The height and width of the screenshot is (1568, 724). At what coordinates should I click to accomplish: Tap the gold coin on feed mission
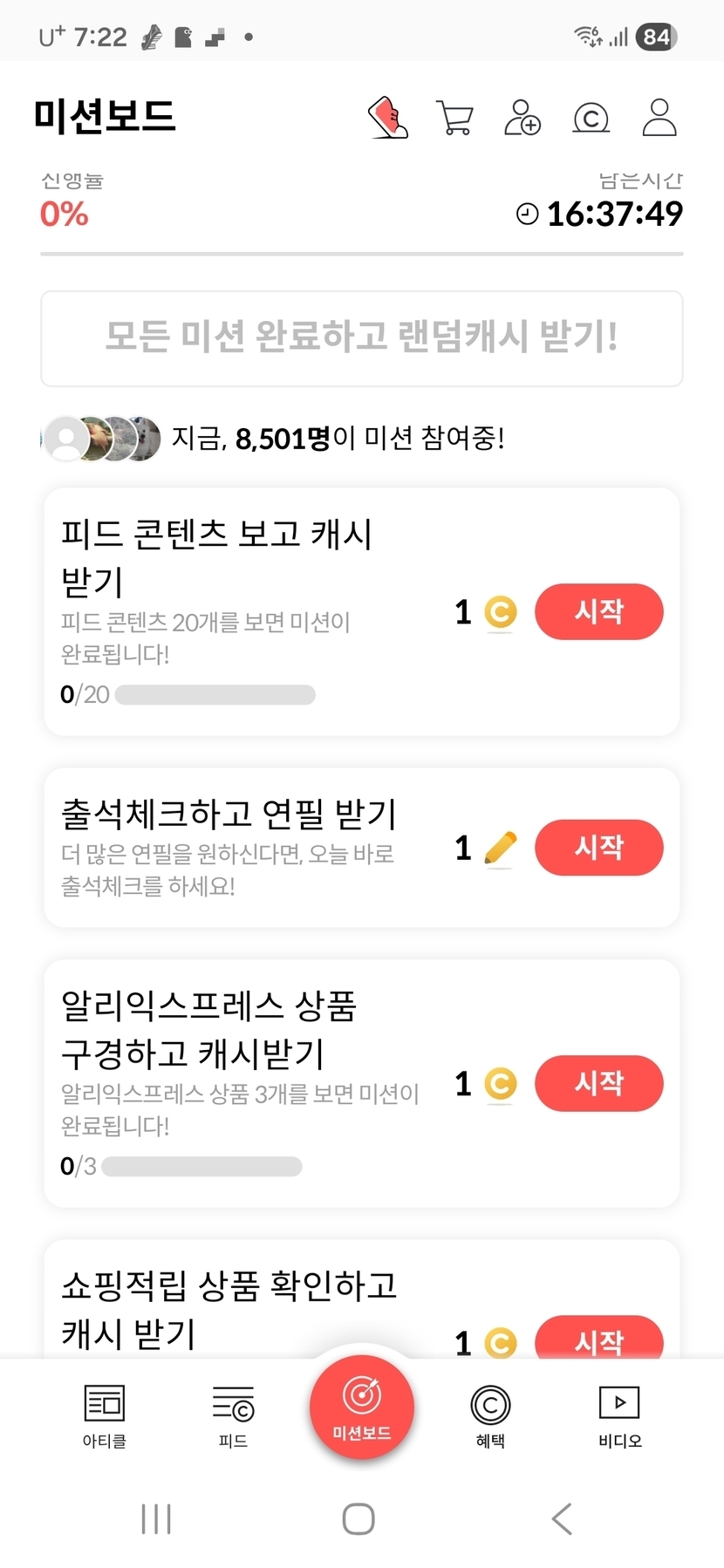[x=500, y=612]
